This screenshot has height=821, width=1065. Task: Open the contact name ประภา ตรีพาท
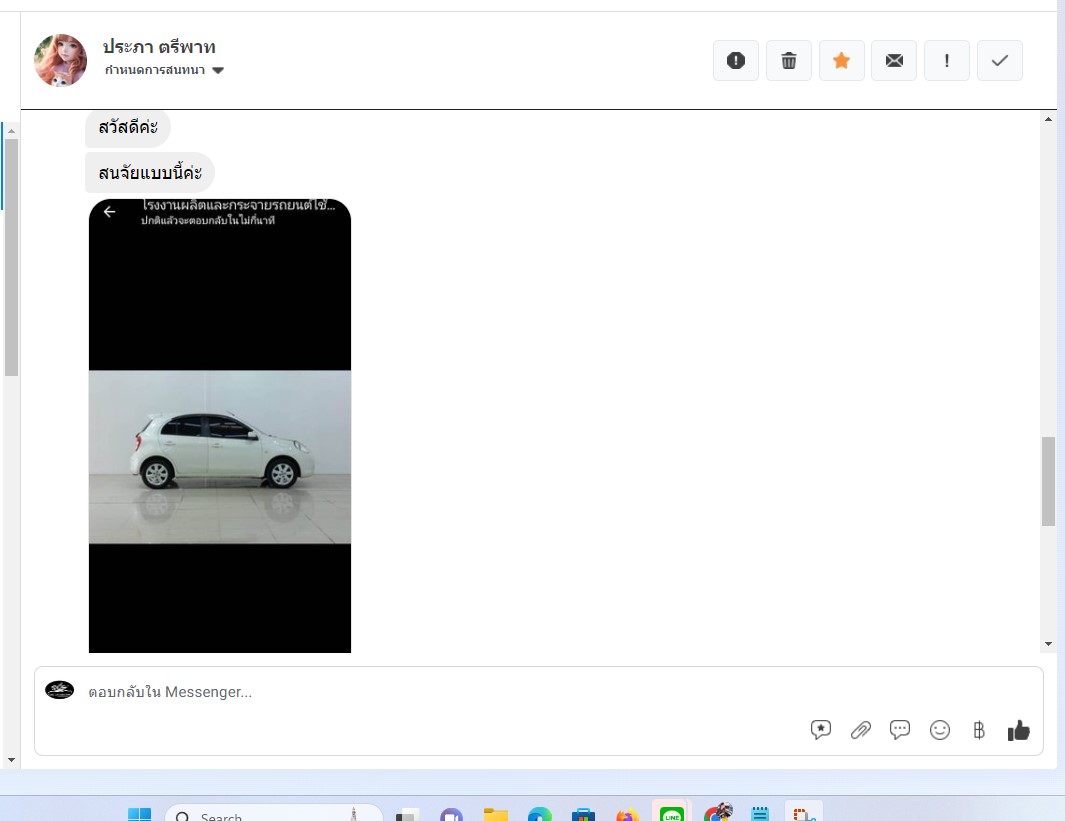pyautogui.click(x=159, y=47)
